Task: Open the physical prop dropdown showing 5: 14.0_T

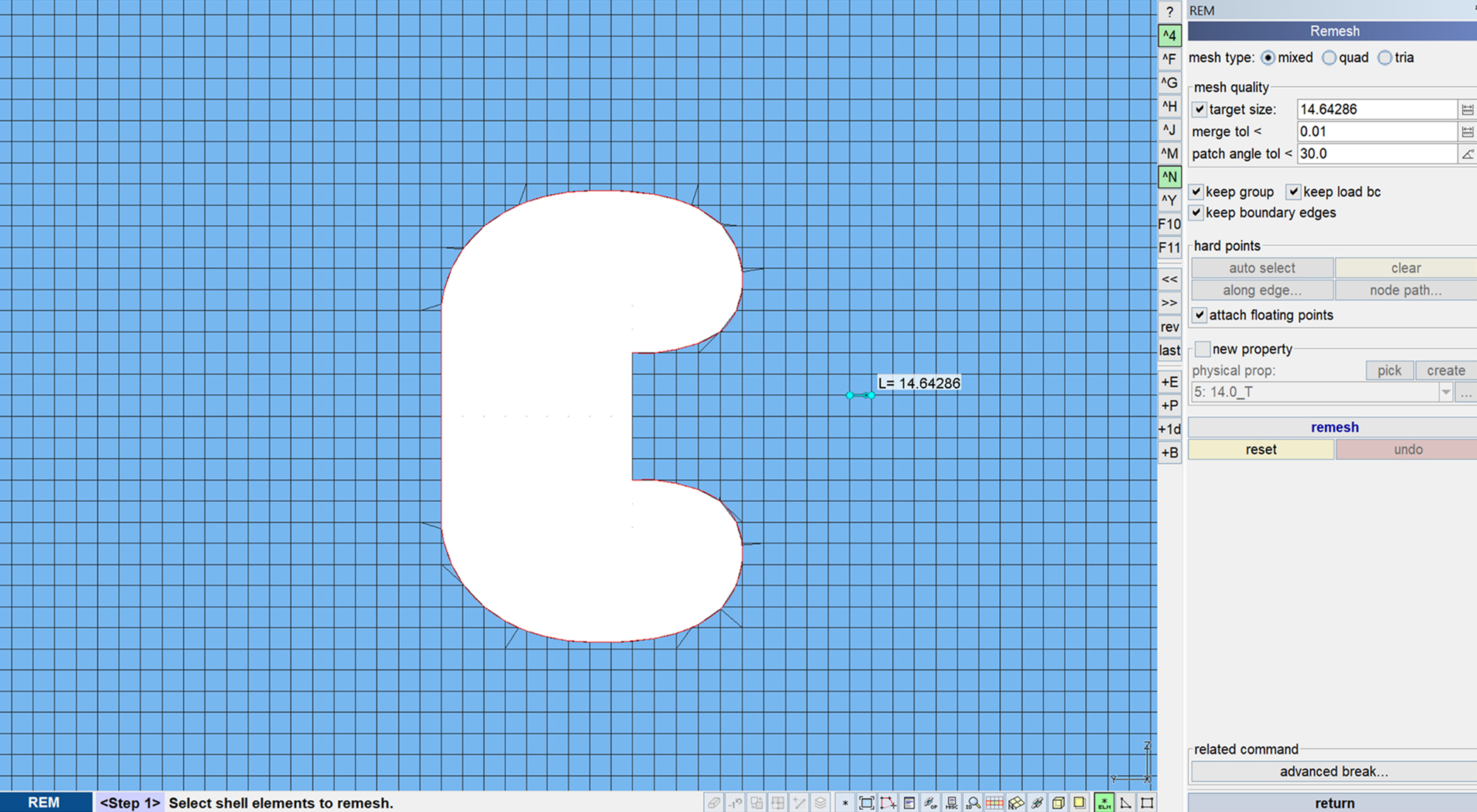Action: pyautogui.click(x=1446, y=392)
